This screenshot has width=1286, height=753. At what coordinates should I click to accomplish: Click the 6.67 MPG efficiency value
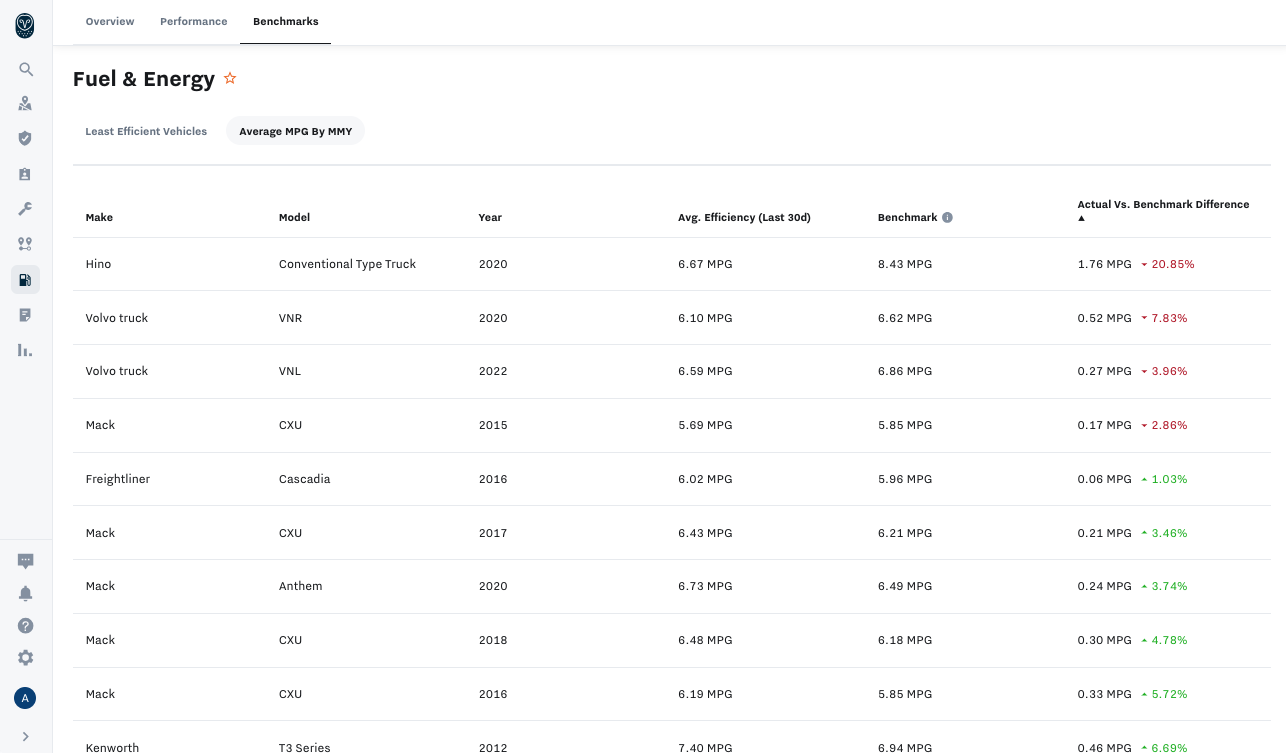(705, 264)
